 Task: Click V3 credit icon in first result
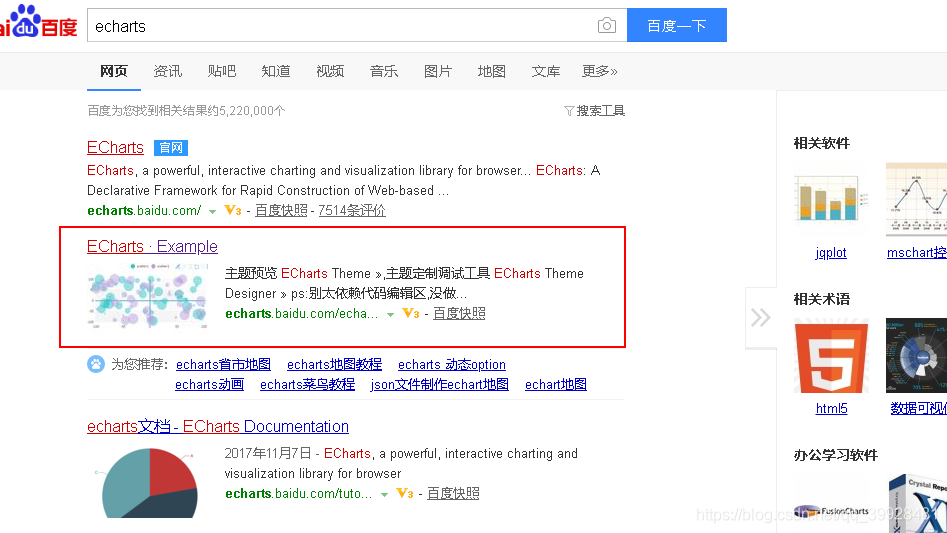pyautogui.click(x=233, y=210)
